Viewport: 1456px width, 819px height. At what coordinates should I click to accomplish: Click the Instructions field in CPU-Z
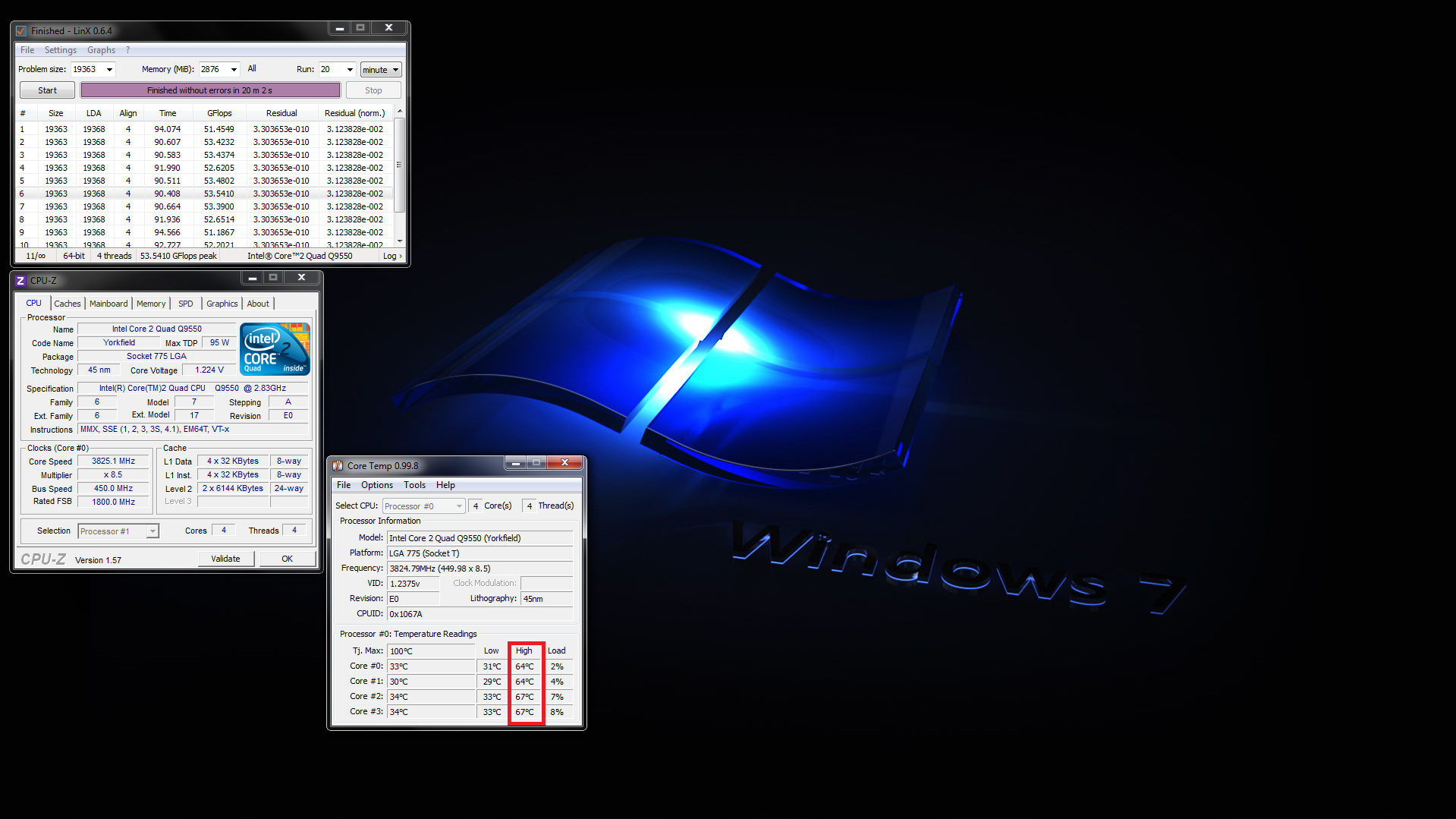click(193, 430)
